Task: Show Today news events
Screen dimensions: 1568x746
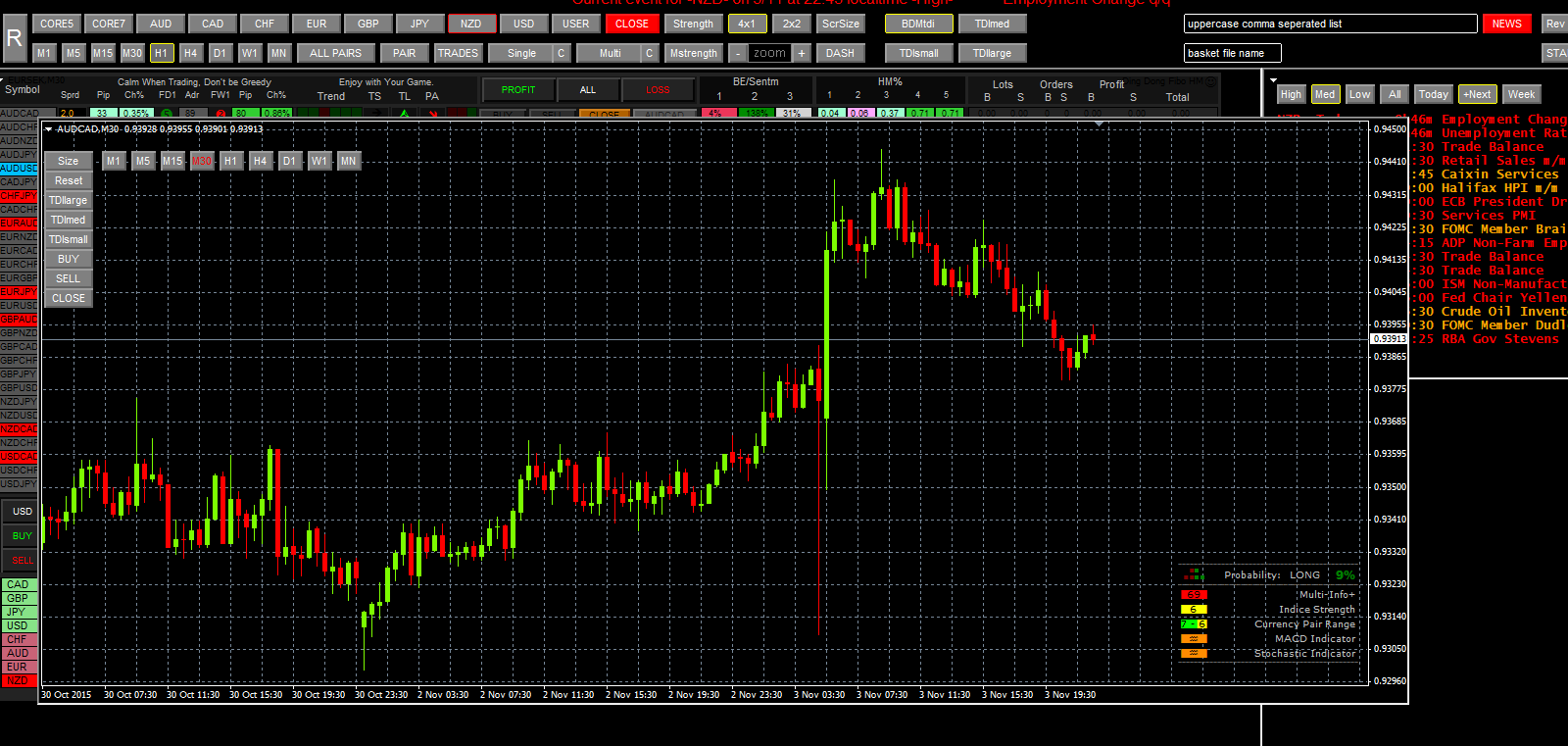Action: tap(1434, 94)
